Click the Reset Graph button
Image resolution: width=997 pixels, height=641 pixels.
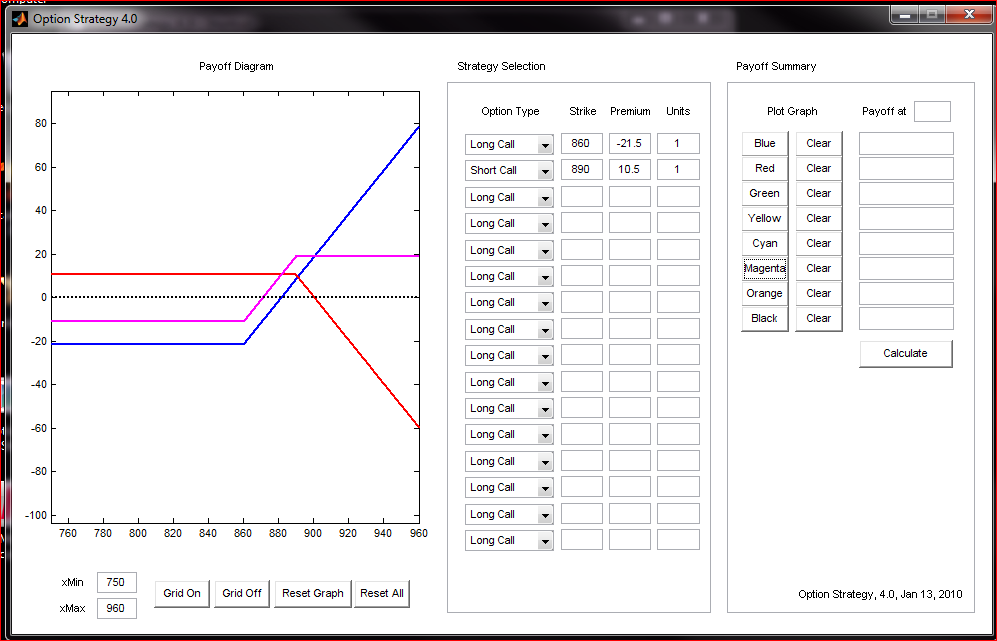click(x=313, y=593)
